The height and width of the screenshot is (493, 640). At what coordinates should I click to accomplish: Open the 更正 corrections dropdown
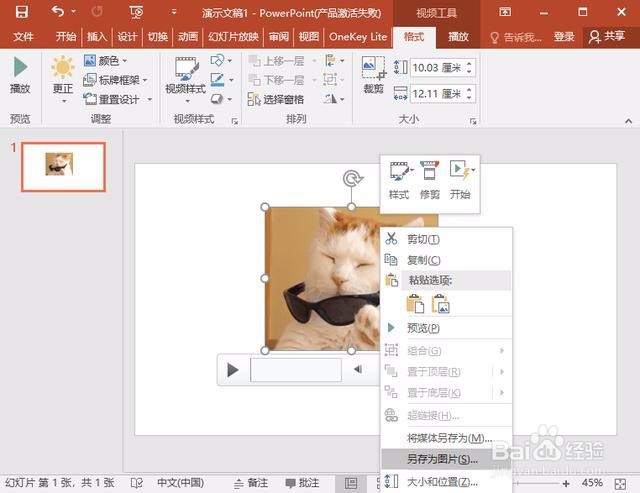[63, 80]
